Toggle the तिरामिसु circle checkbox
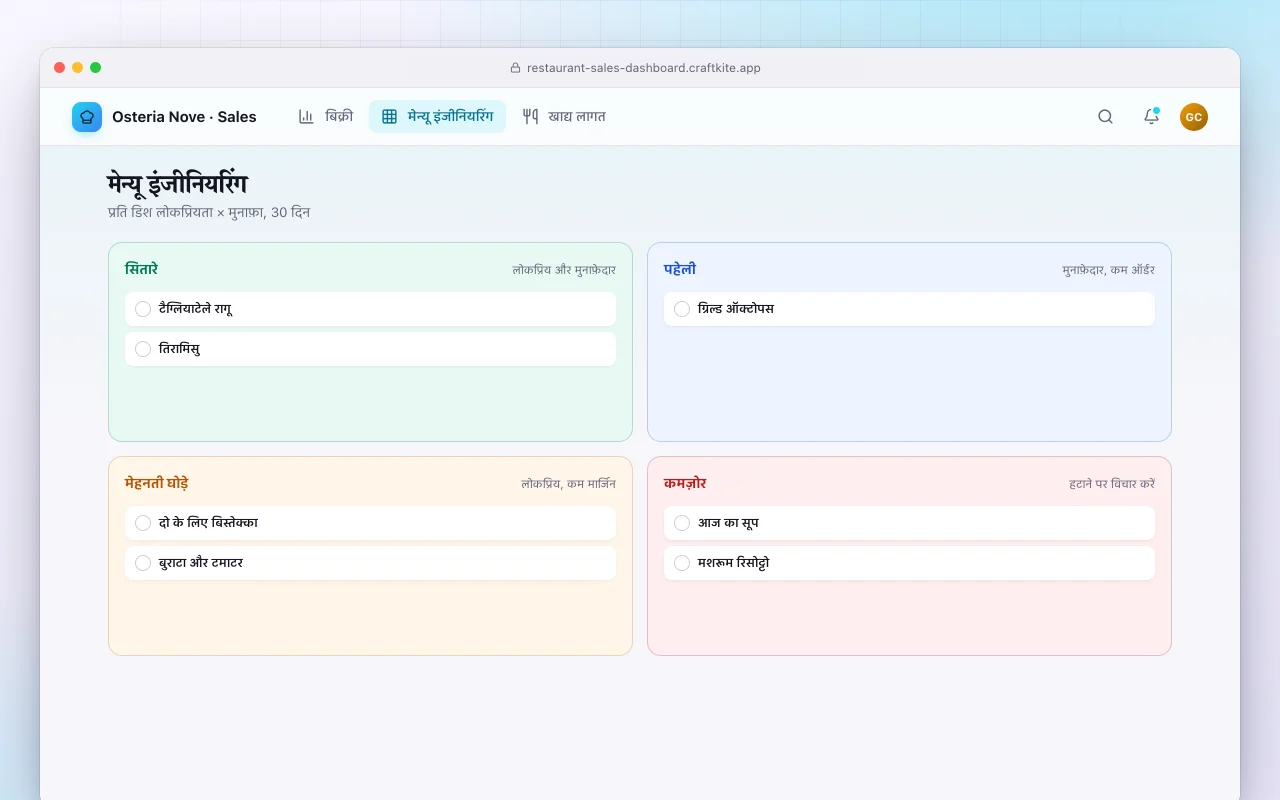1280x800 pixels. click(x=143, y=349)
